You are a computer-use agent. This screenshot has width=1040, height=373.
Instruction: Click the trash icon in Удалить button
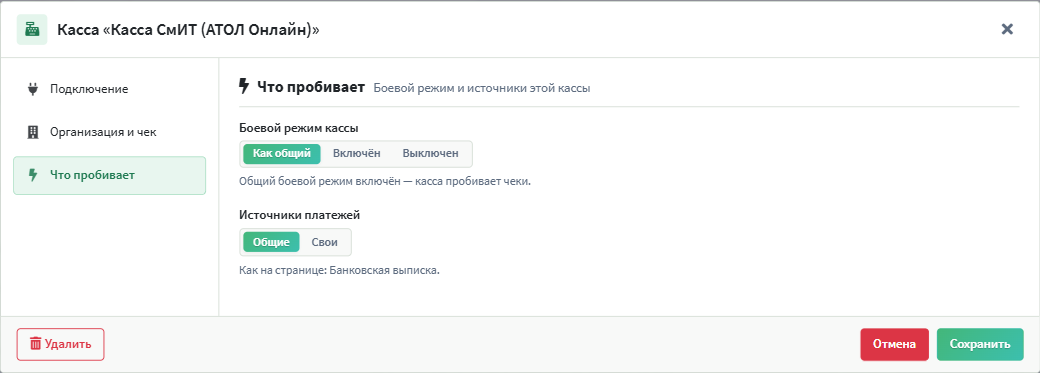36,344
